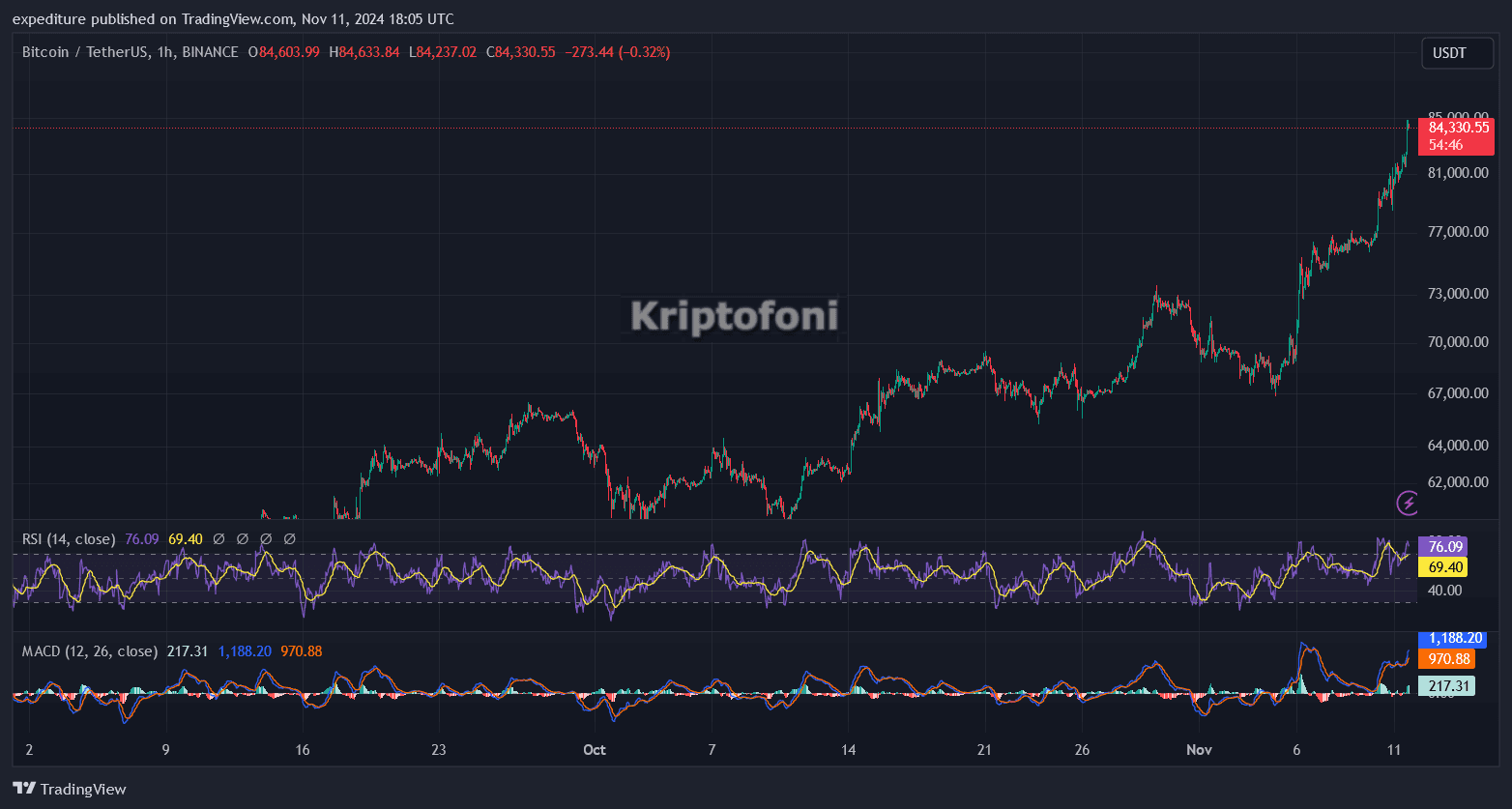Click the last crossed-circle icon in RSI legend
1512x809 pixels.
(x=289, y=538)
